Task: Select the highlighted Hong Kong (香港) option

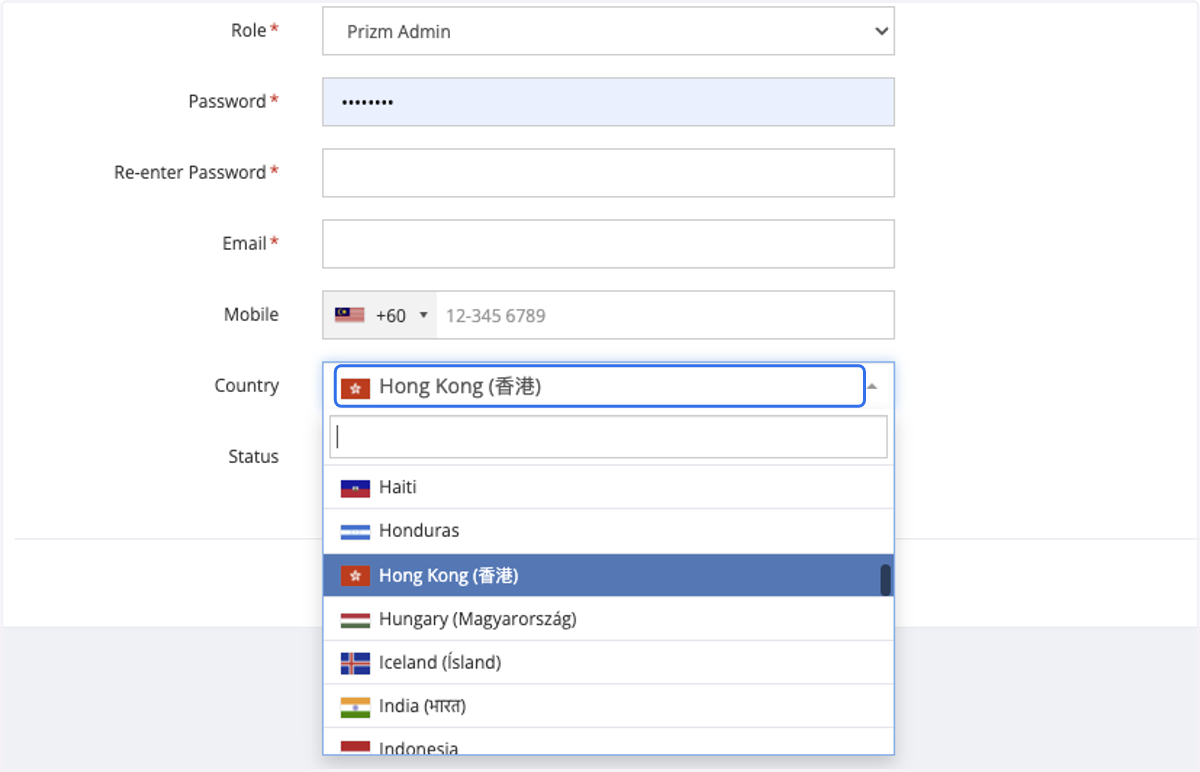Action: coord(608,575)
